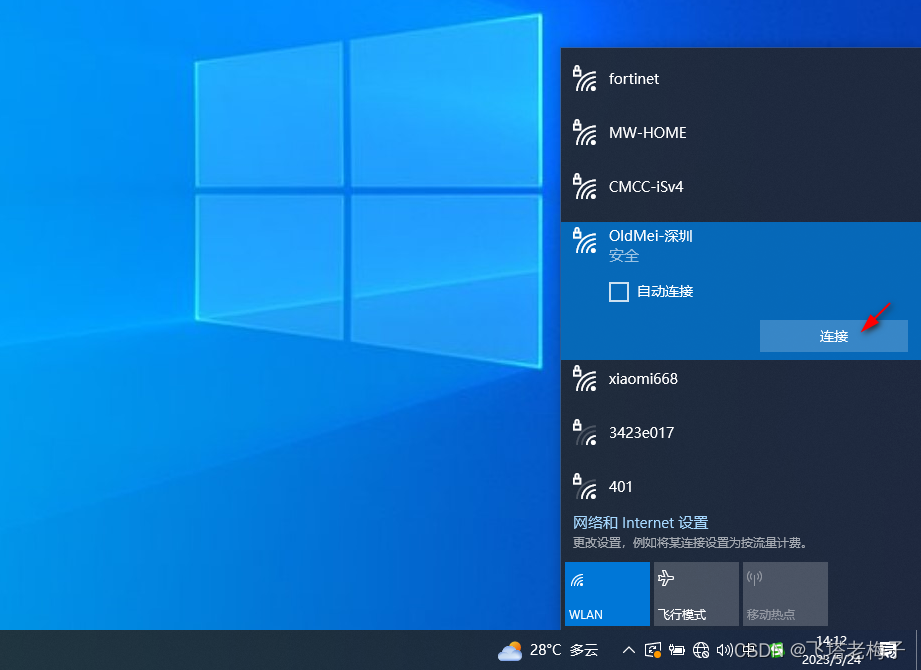Click the globe network tray icon
The width and height of the screenshot is (921, 670).
(701, 650)
